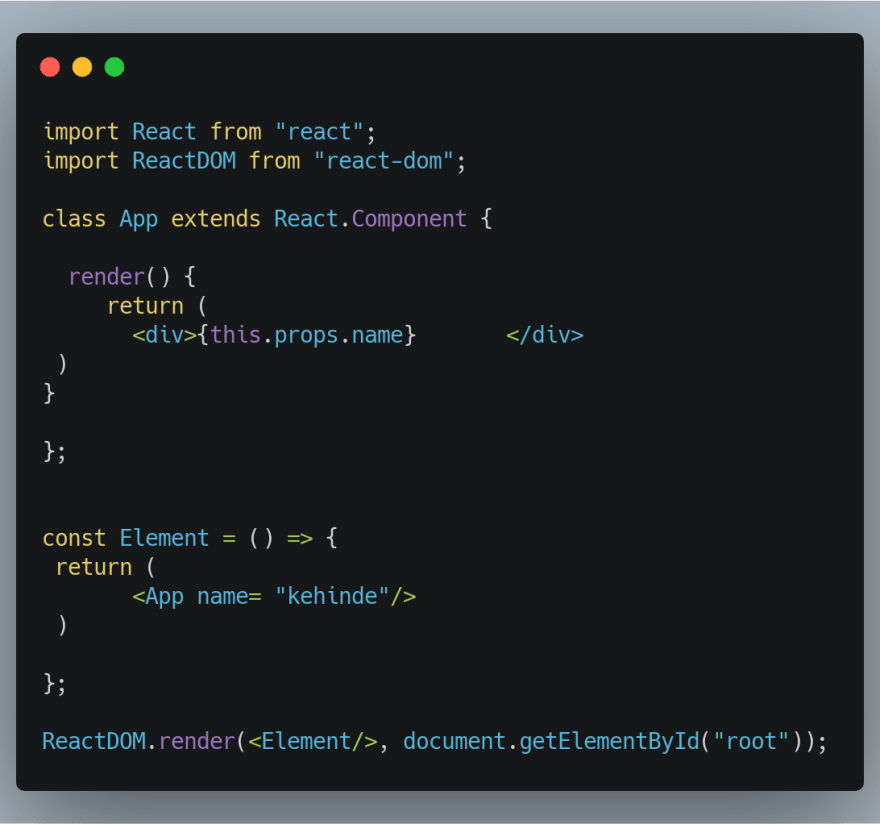The width and height of the screenshot is (880, 824).
Task: Click getElementById in the last line
Action: point(610,742)
